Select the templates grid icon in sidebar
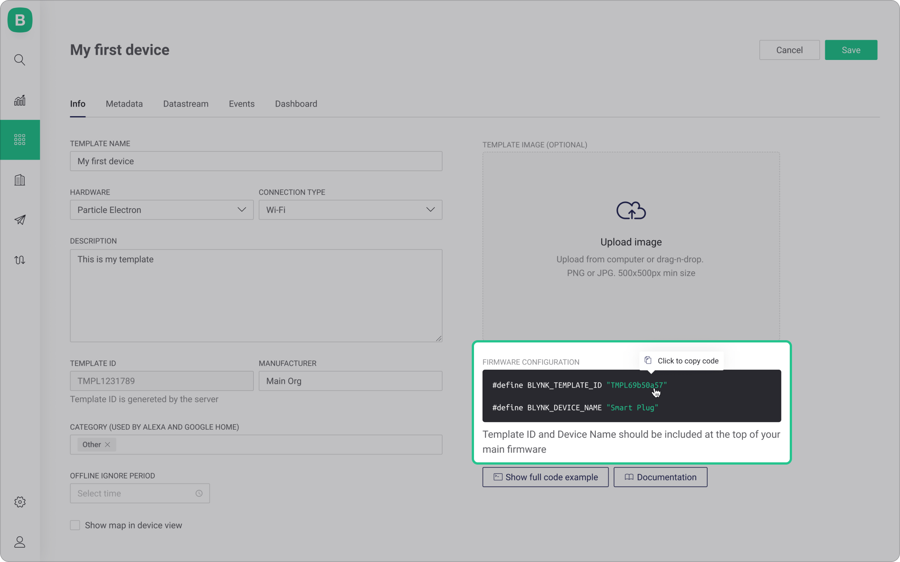The height and width of the screenshot is (562, 900). click(x=20, y=140)
